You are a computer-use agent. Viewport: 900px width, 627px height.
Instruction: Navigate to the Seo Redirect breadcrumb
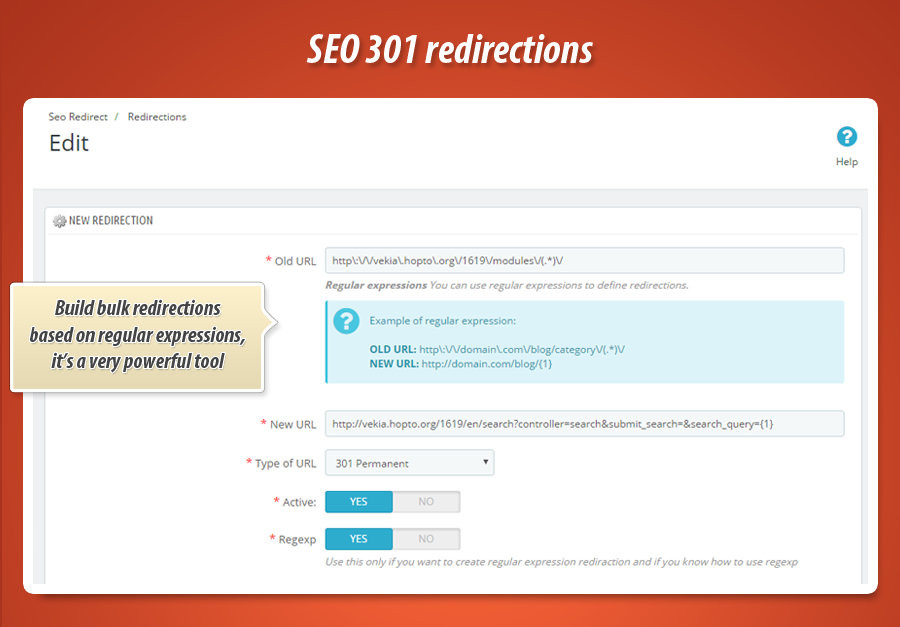coord(77,117)
